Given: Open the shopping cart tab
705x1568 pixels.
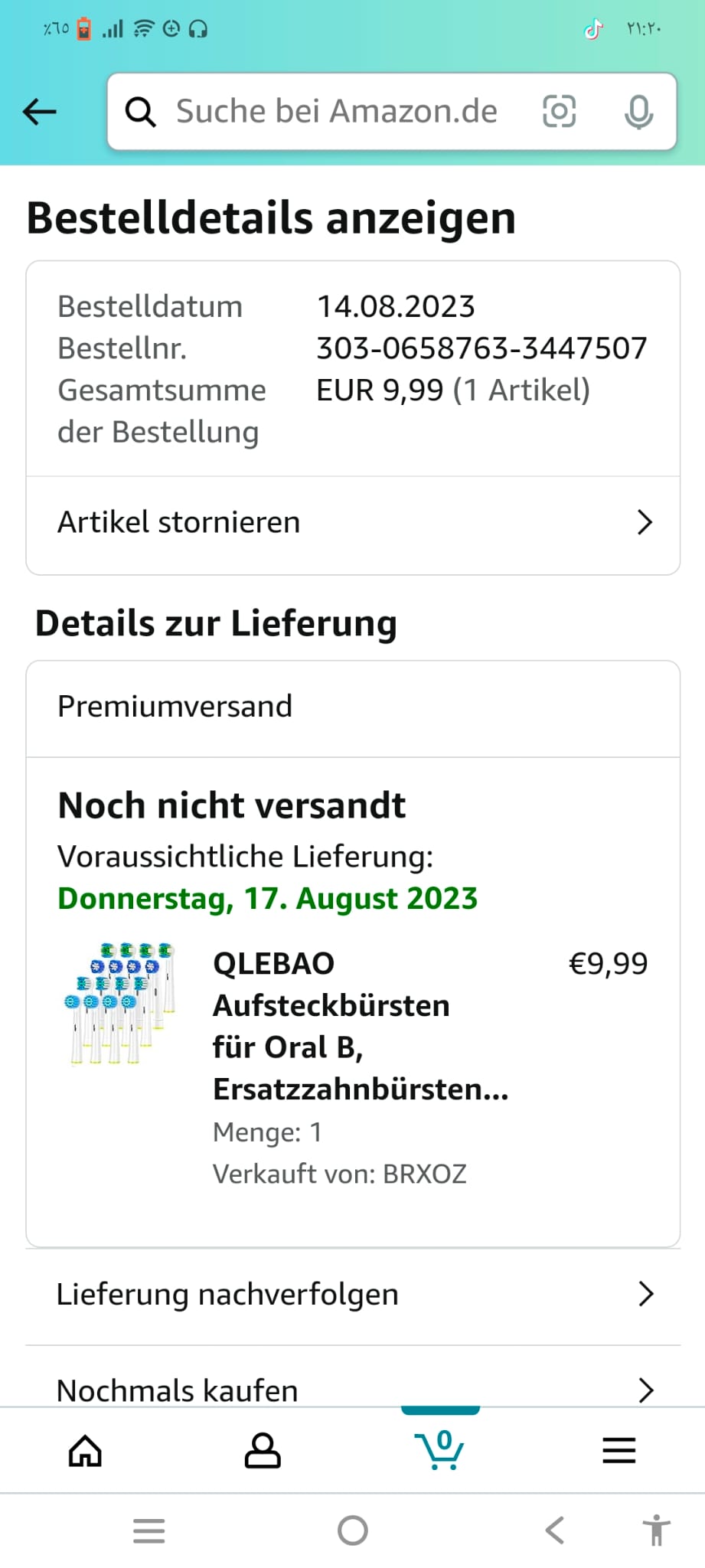Looking at the screenshot, I should [439, 1449].
